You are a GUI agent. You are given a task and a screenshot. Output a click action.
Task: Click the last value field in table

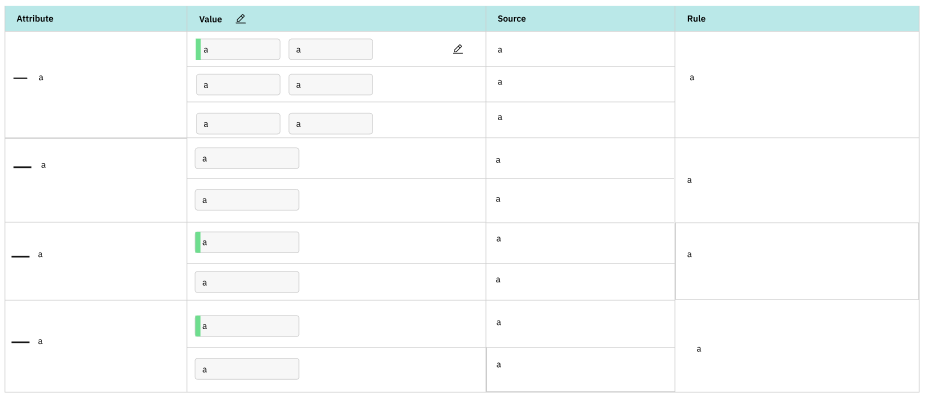coord(247,369)
